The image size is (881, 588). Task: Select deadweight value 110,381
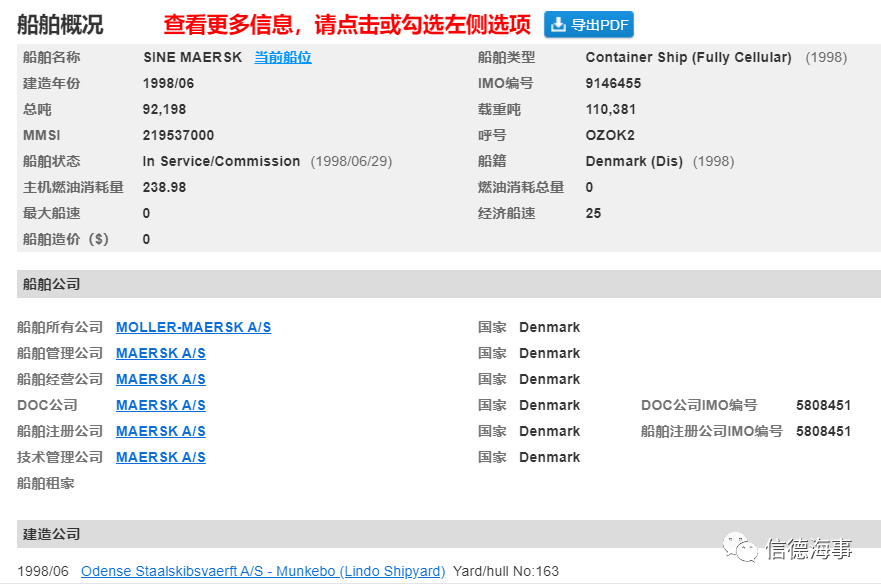pyautogui.click(x=611, y=110)
